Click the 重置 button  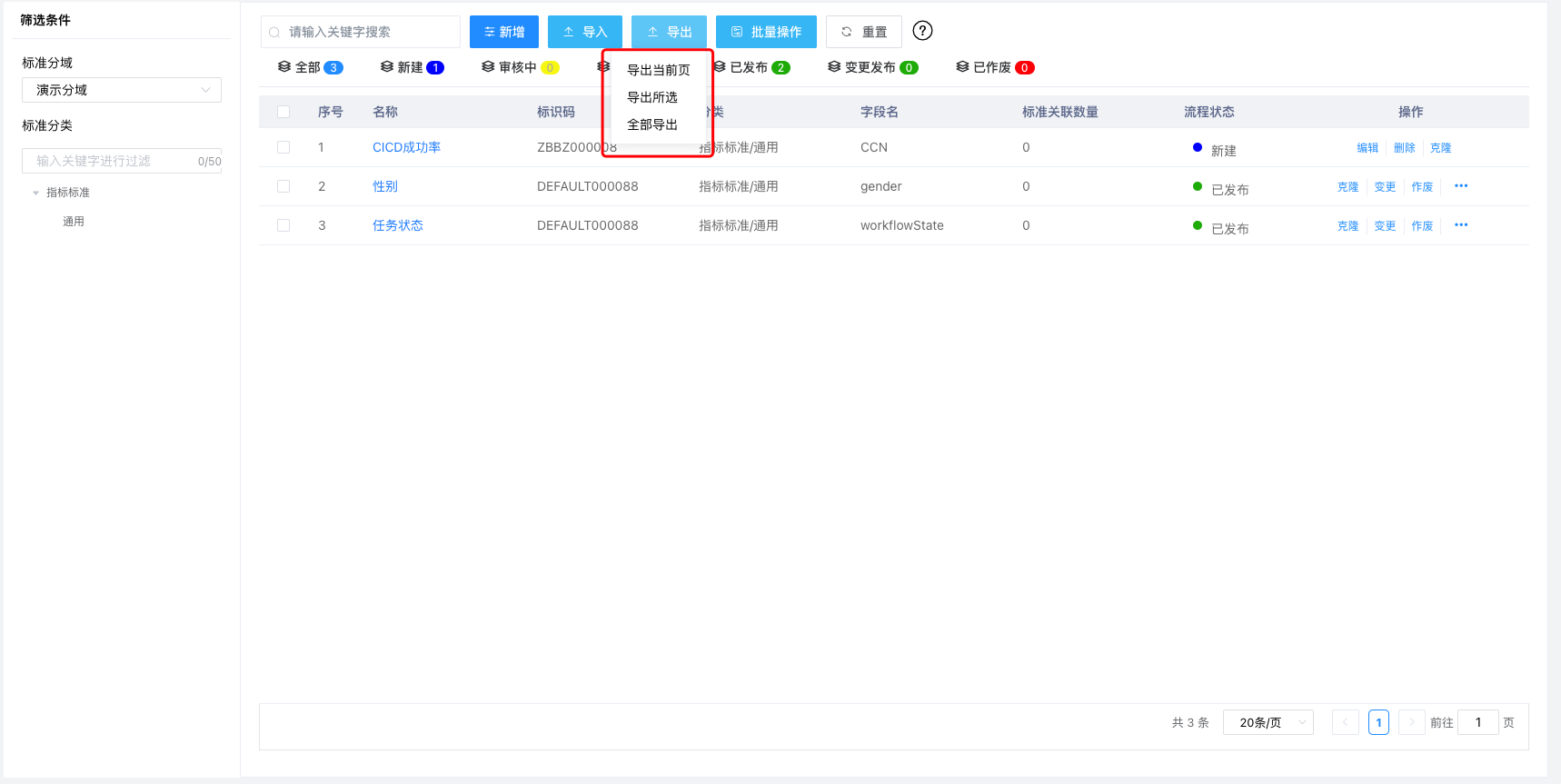[x=864, y=32]
